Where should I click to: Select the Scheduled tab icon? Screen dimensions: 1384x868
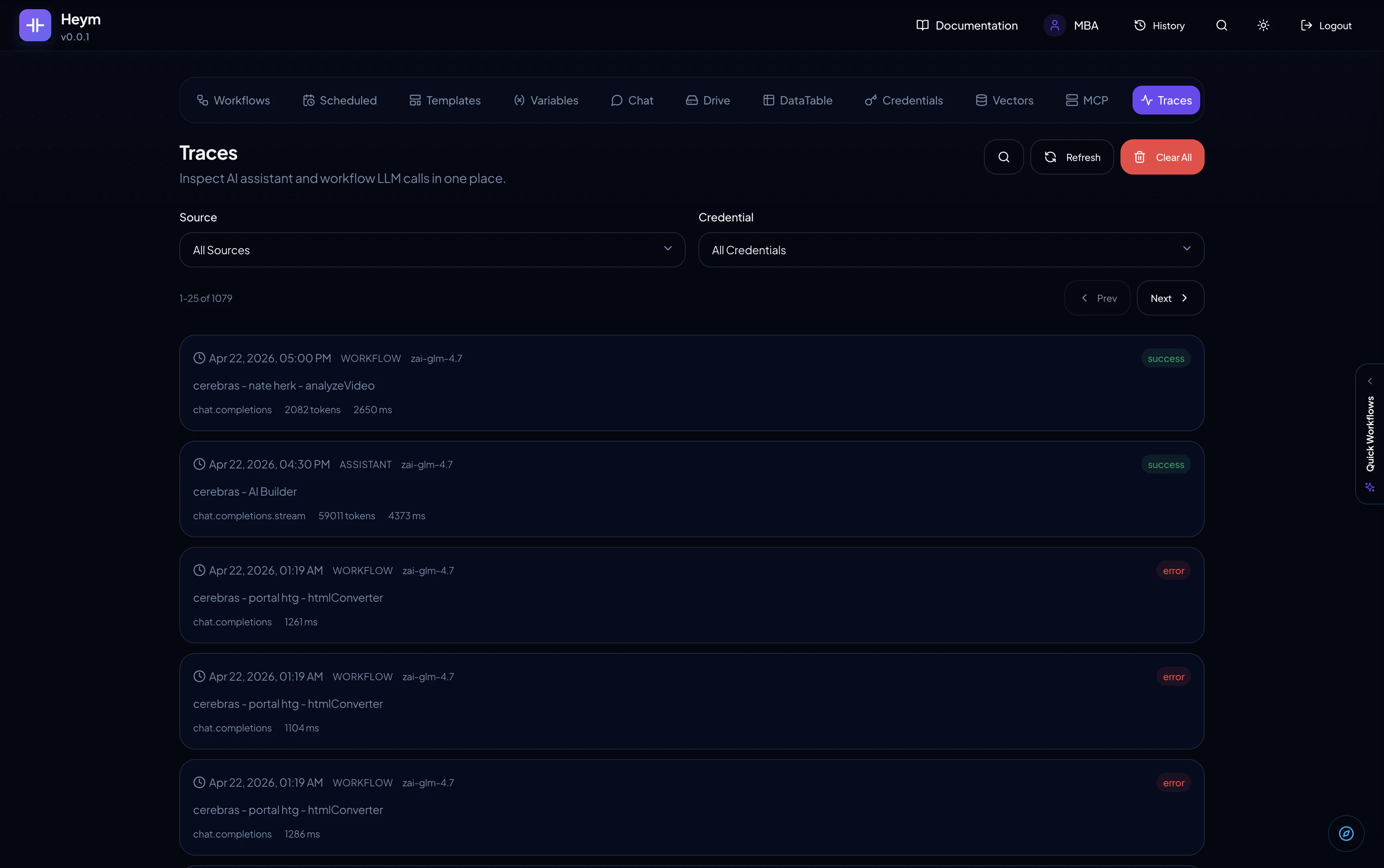tap(308, 100)
